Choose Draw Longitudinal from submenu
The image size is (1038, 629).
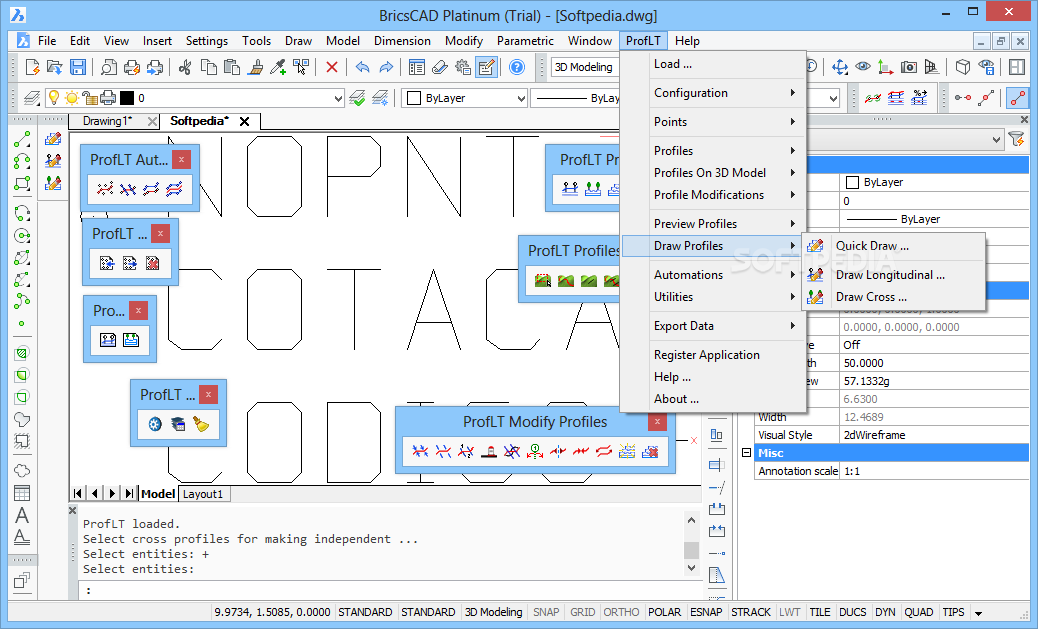click(893, 275)
